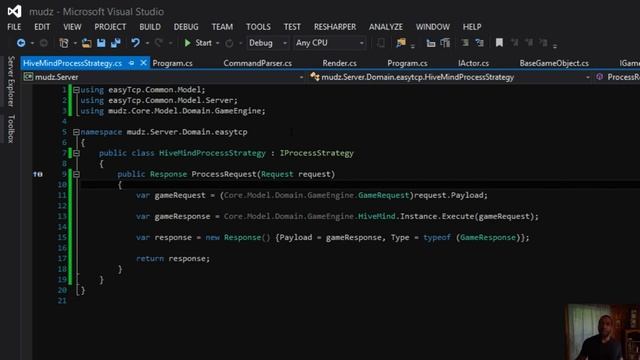Open the Server Explorer side panel
Viewport: 640px width, 360px height.
[11, 81]
